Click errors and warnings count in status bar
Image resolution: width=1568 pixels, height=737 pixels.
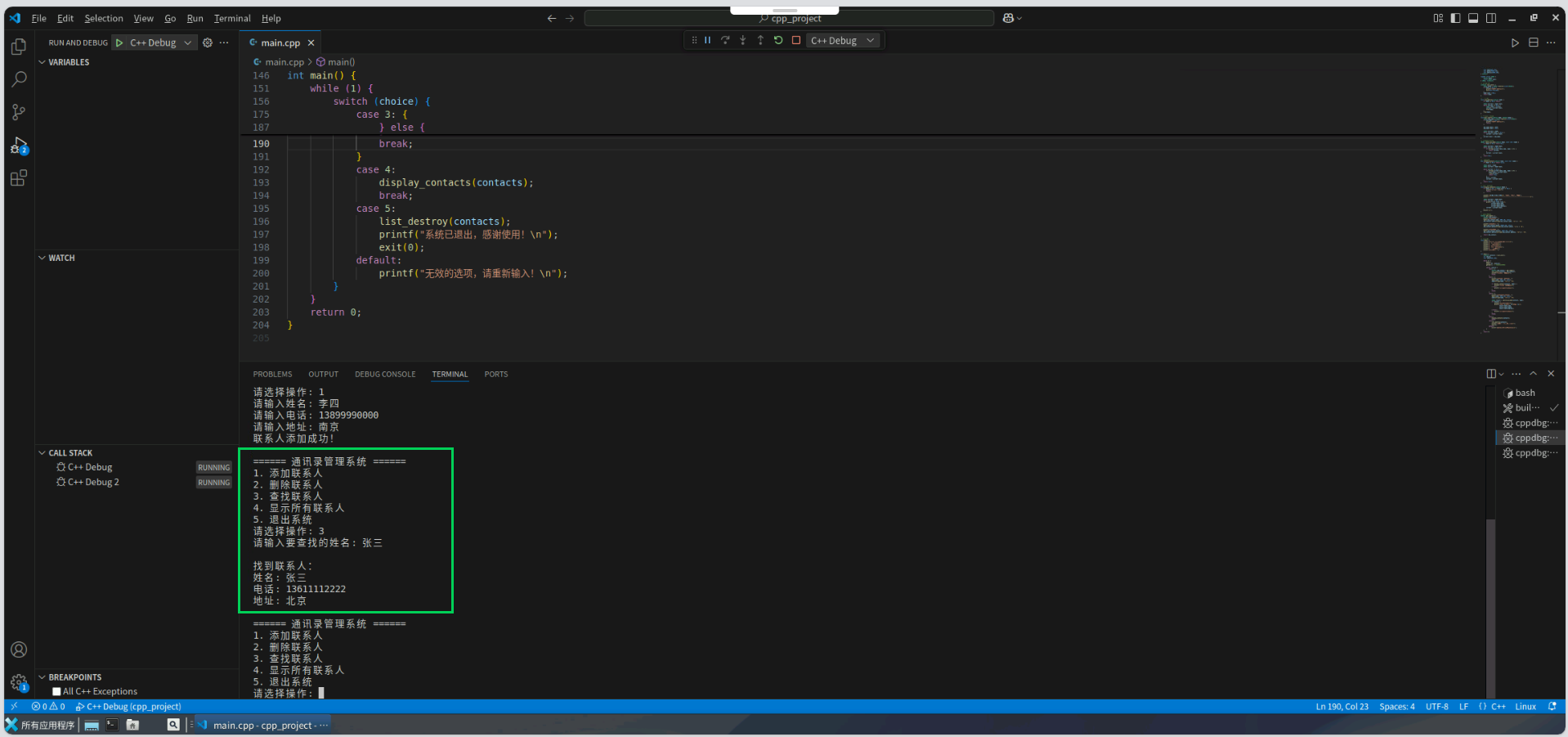tap(48, 707)
